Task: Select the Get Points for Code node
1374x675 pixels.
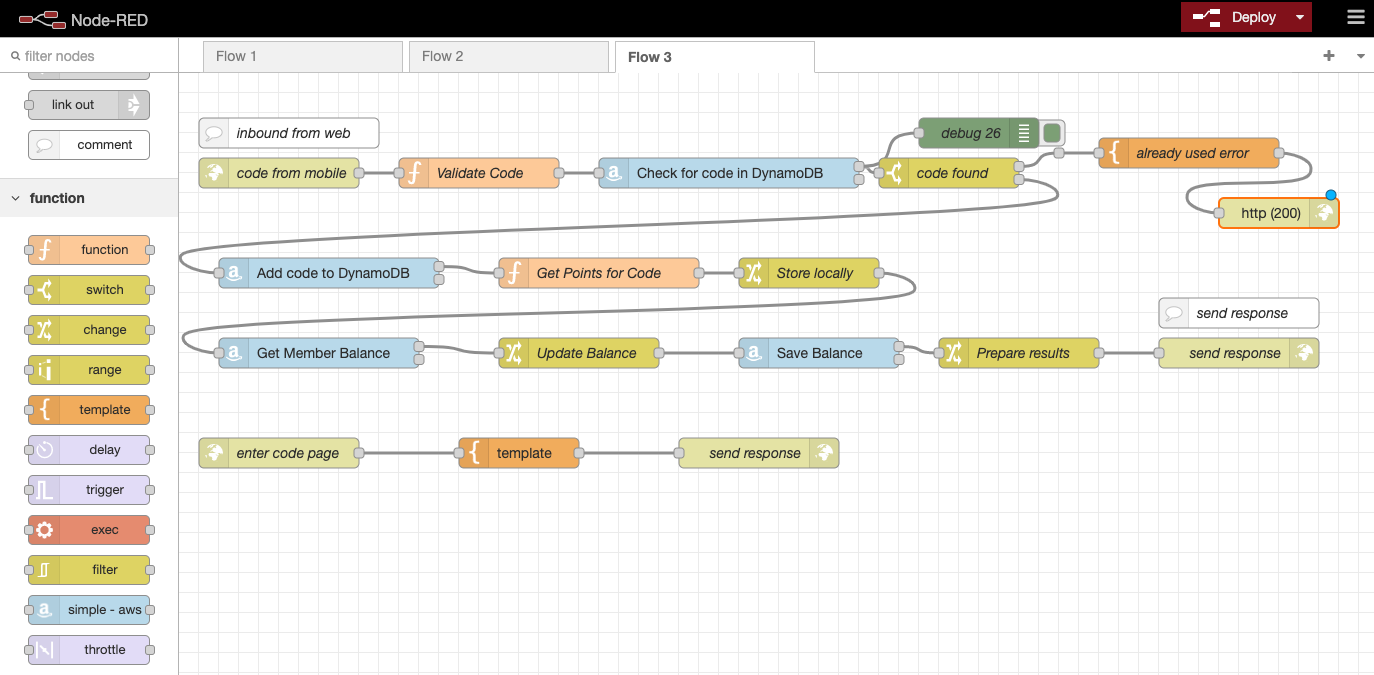Action: (x=599, y=273)
